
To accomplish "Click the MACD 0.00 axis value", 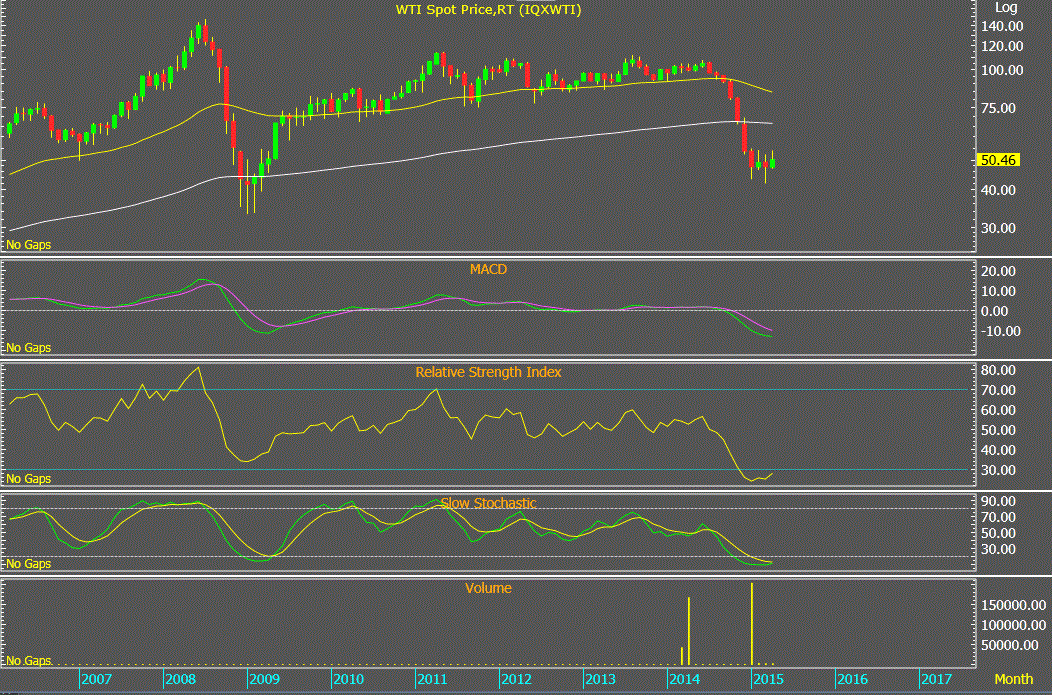I will coord(995,311).
